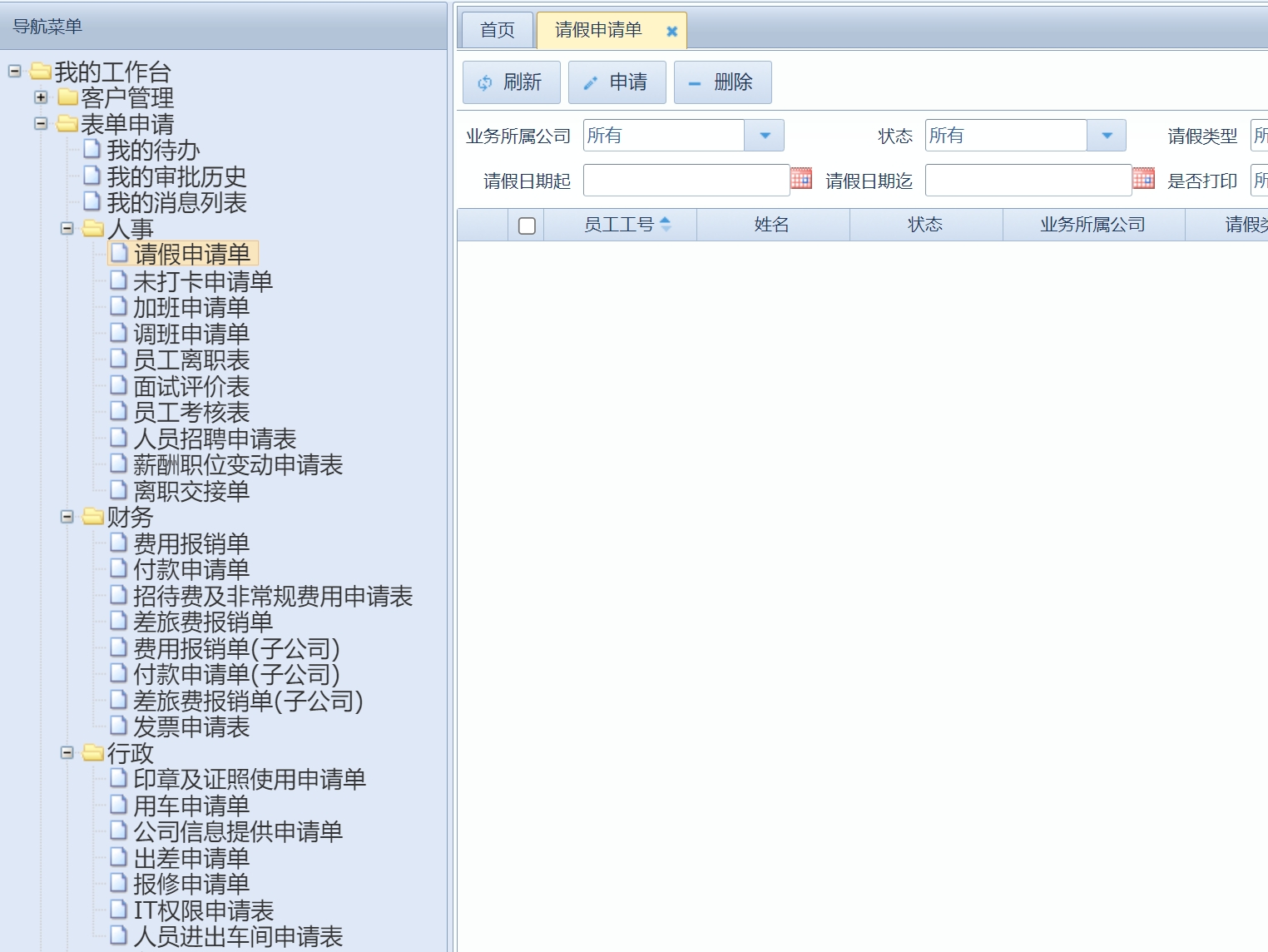Click the 刷新 button
Screen dimensions: 1268x952
coord(512,82)
